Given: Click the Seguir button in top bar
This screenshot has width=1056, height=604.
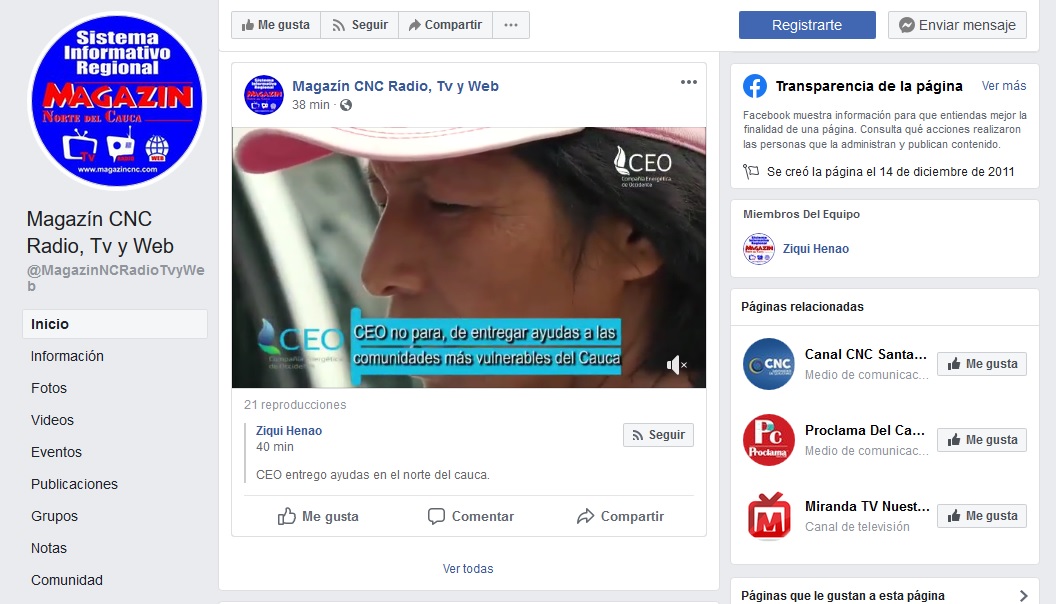Looking at the screenshot, I should tap(360, 25).
